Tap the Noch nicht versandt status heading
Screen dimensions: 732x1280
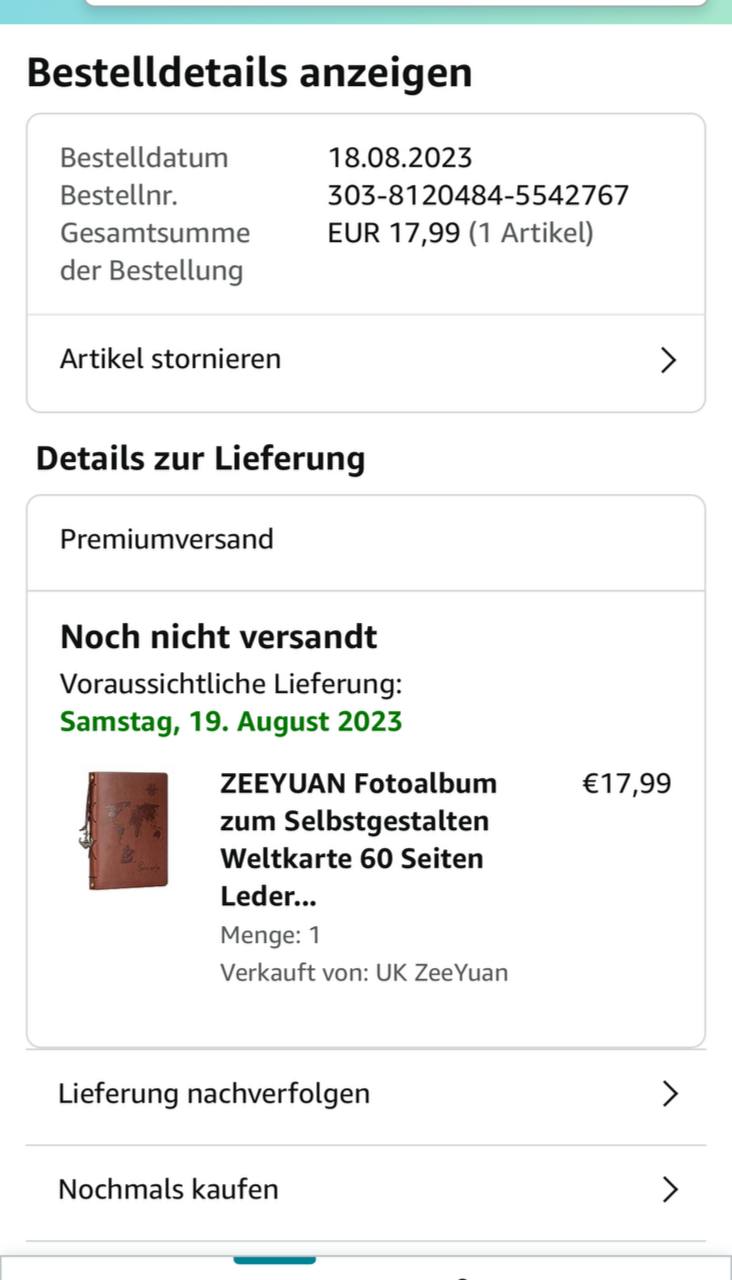coord(219,637)
